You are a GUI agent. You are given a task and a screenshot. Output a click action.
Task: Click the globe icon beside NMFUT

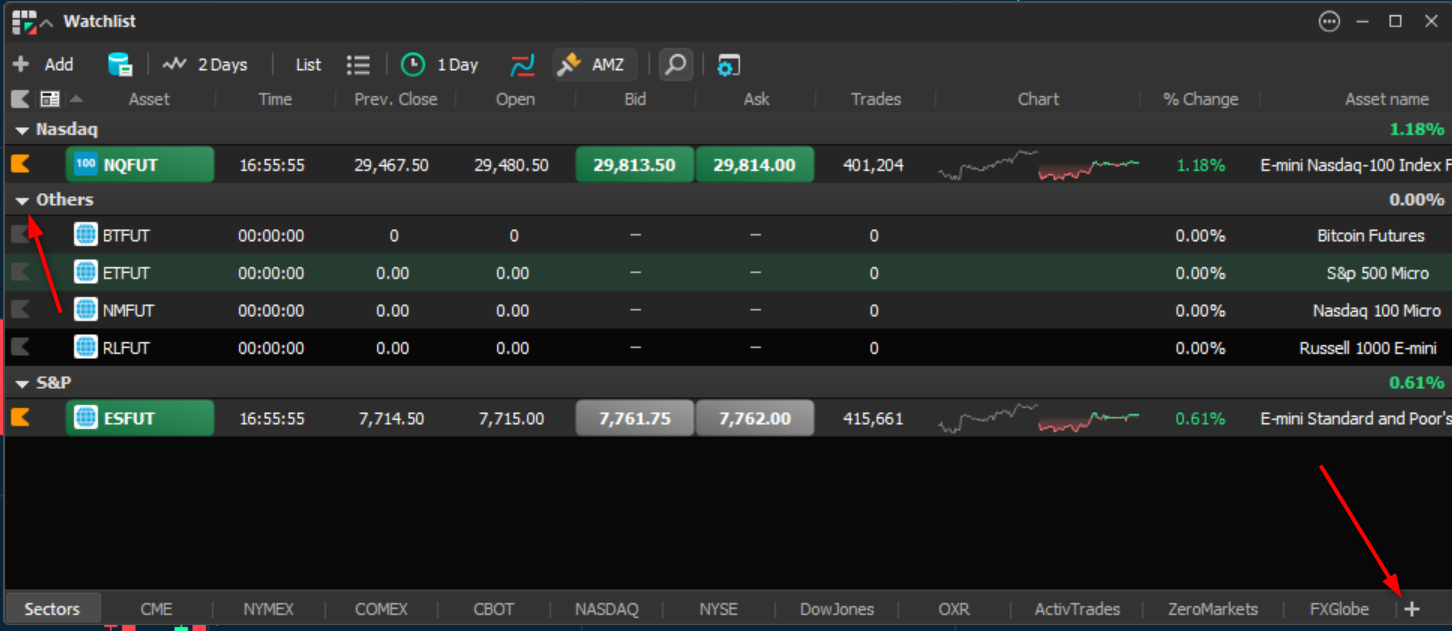click(86, 310)
